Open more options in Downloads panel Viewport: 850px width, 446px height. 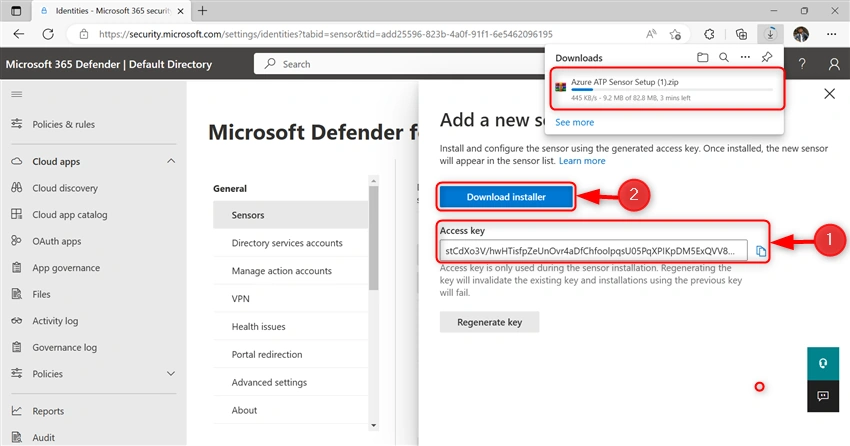click(x=745, y=57)
